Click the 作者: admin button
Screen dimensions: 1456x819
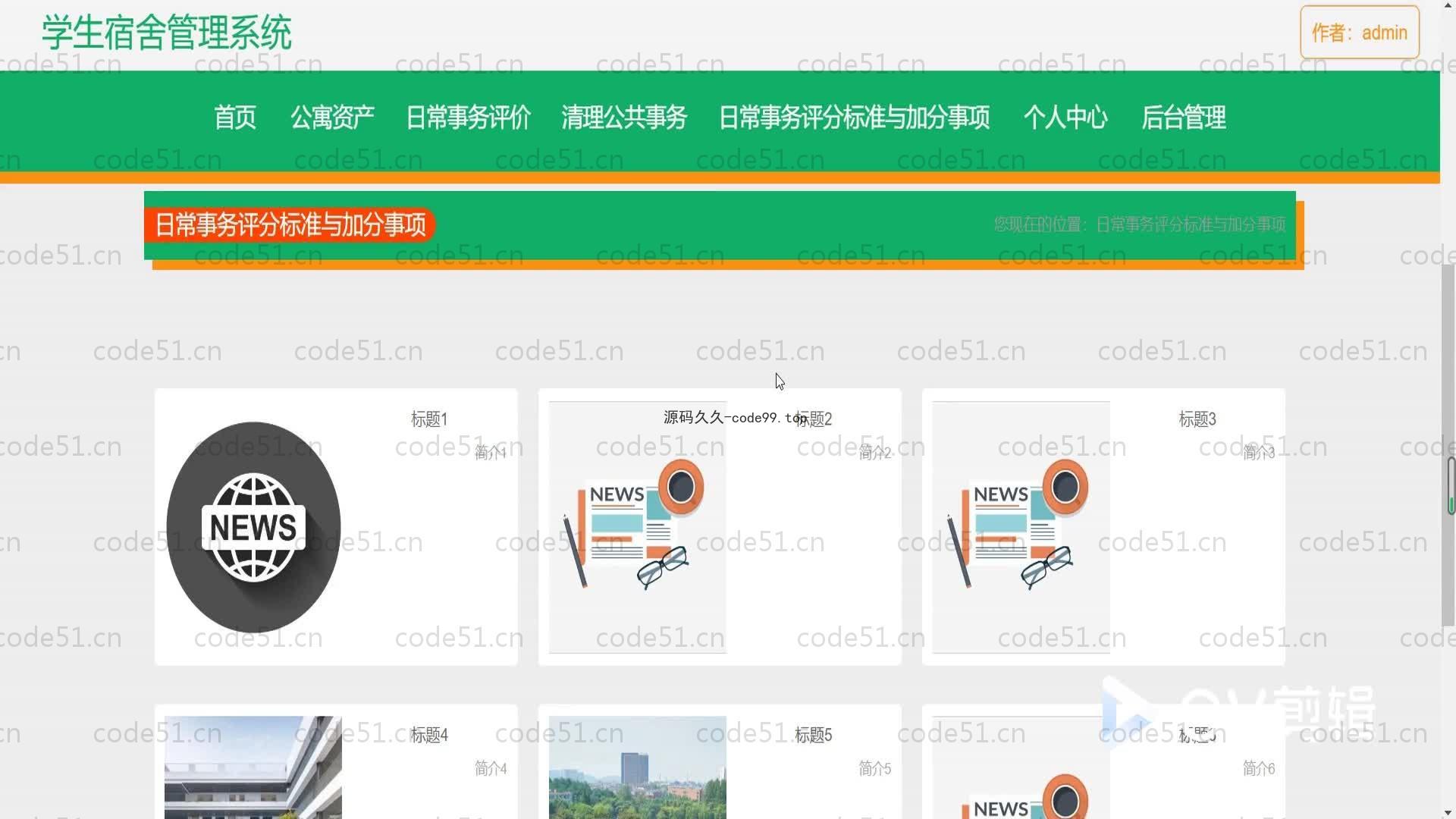(x=1360, y=33)
